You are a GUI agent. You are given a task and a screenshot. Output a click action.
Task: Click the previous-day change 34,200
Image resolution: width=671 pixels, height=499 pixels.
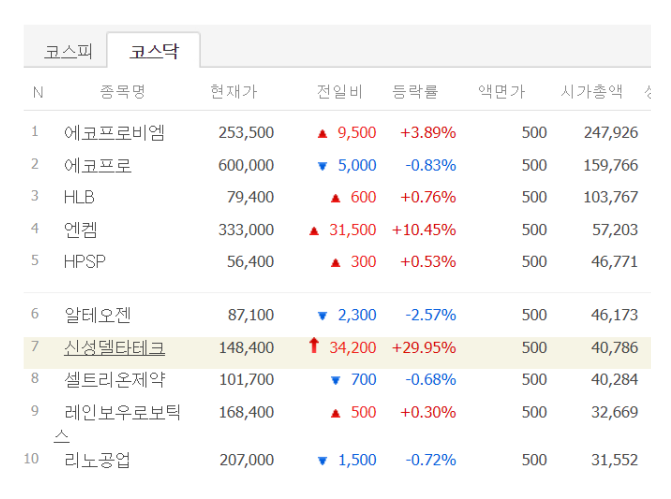click(353, 348)
